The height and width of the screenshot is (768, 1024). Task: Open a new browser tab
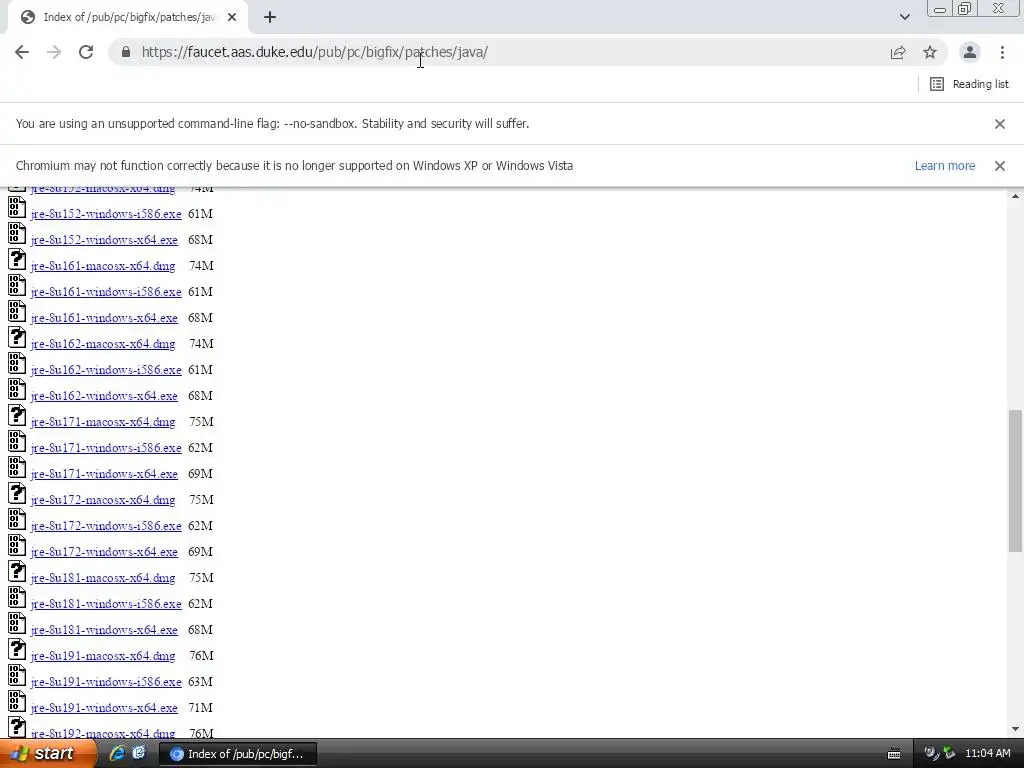(x=270, y=17)
